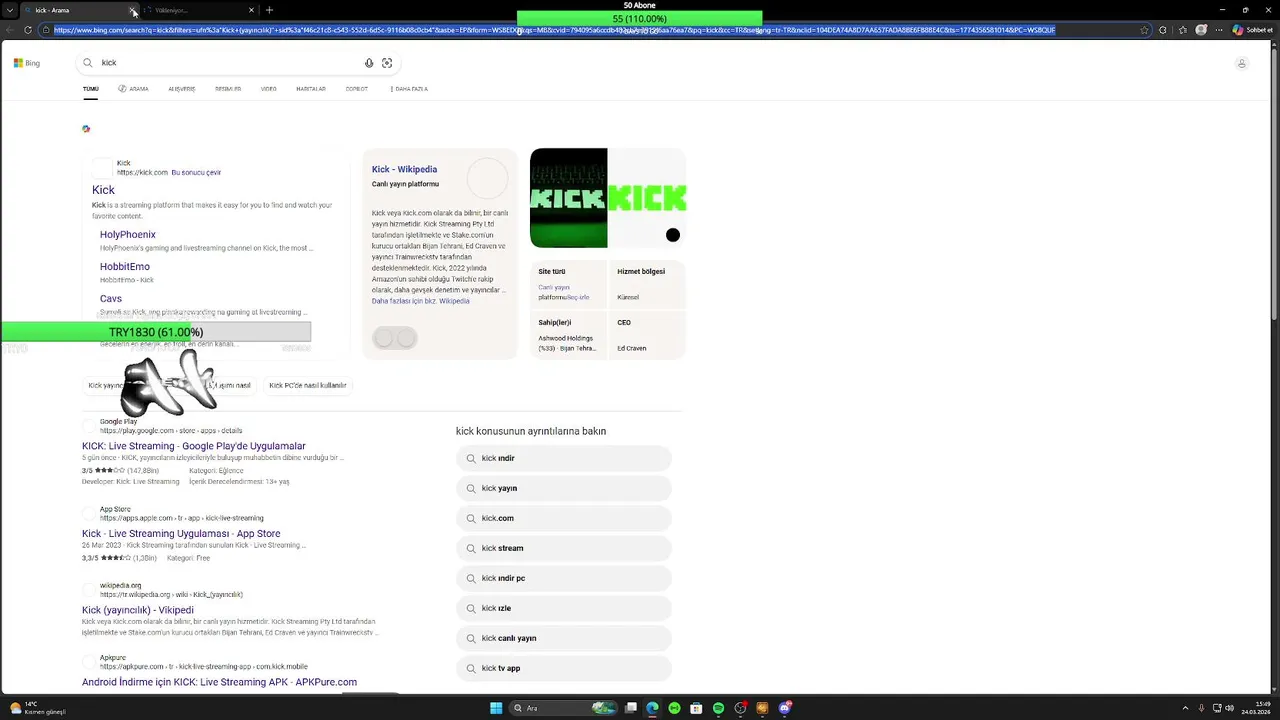1280x720 pixels.
Task: Open Bing account profile icon
Action: (x=1242, y=63)
